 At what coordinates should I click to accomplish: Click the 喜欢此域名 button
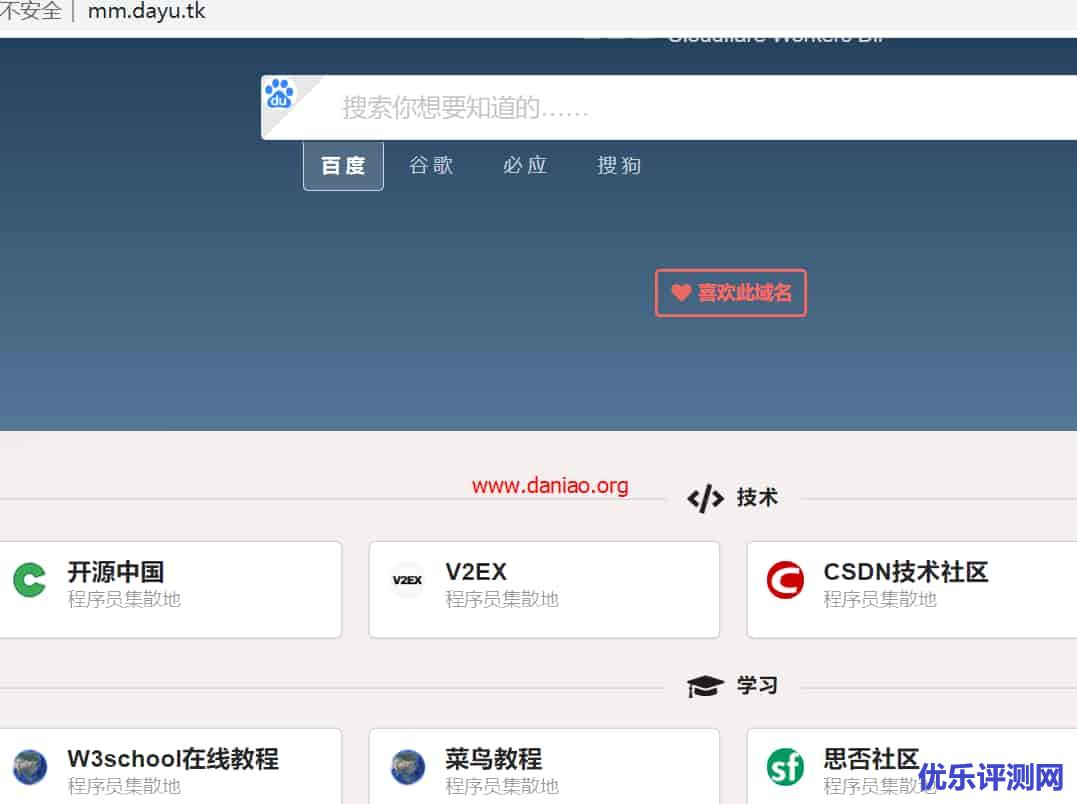click(731, 292)
